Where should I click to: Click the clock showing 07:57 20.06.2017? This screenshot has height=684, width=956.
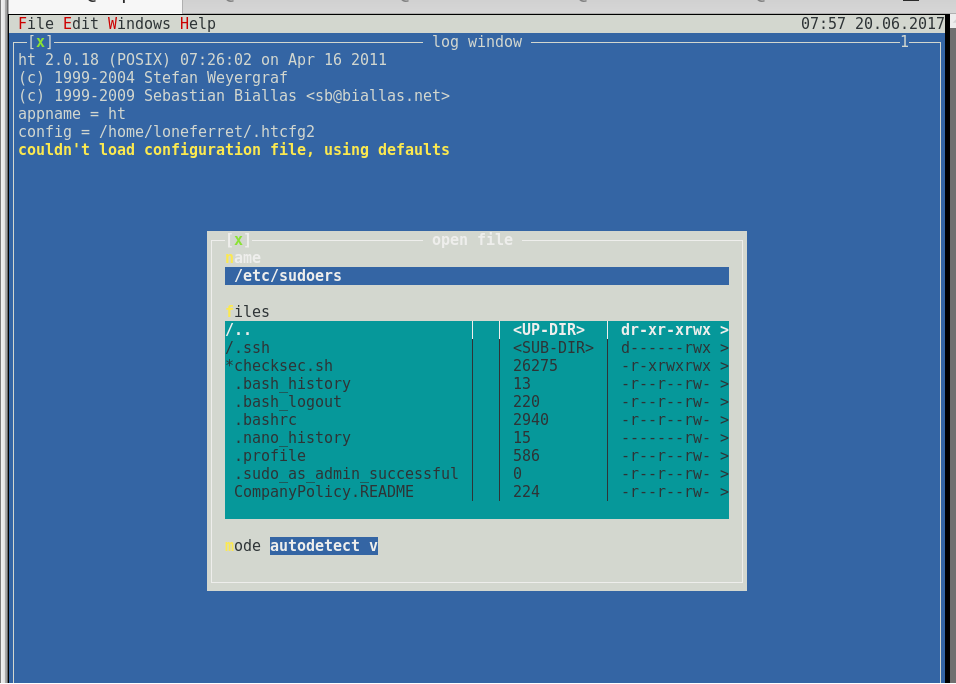pyautogui.click(x=872, y=24)
